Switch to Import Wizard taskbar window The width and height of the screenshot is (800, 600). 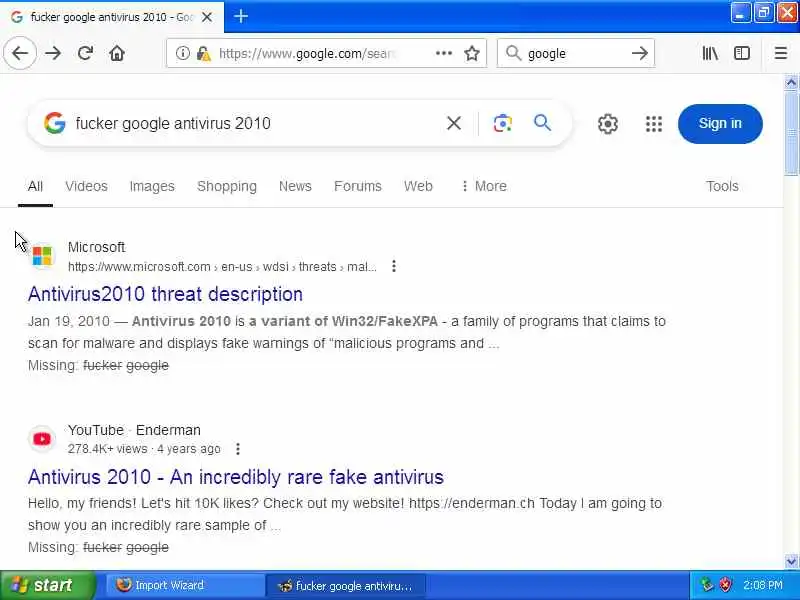(184, 585)
